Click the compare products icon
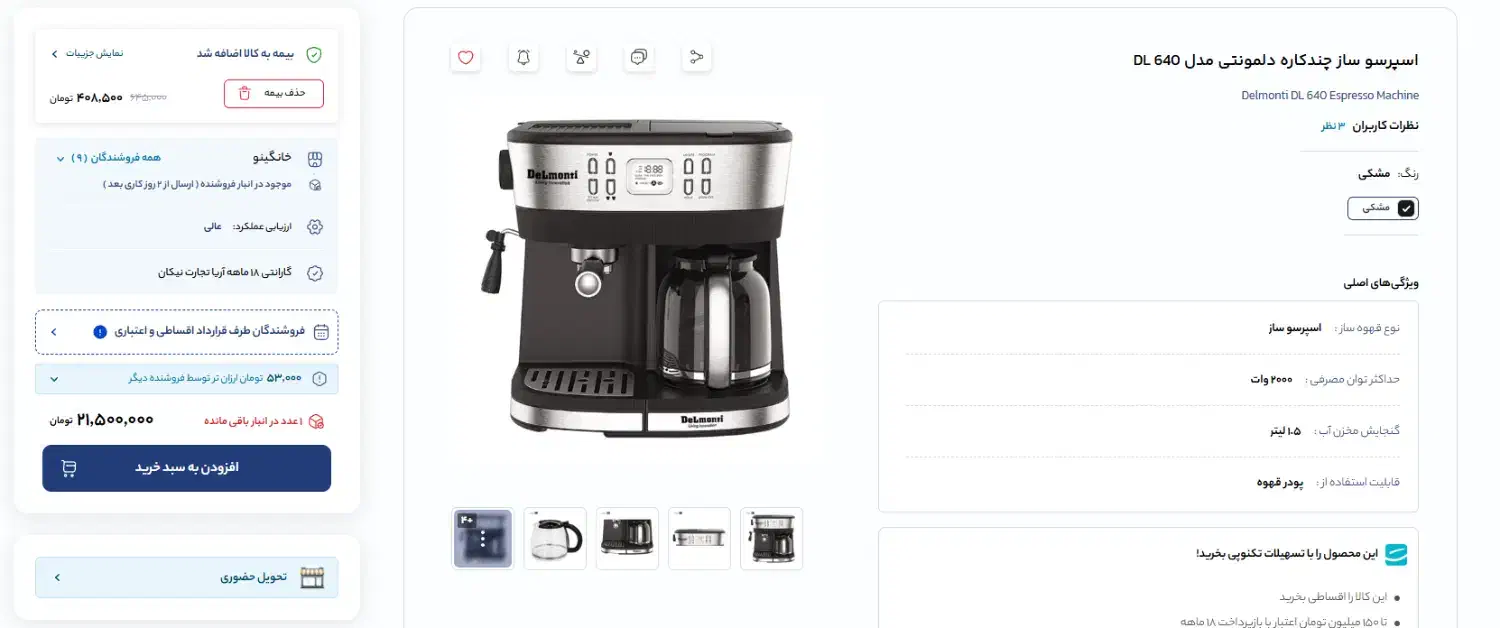The image size is (1500, 628). pos(581,57)
